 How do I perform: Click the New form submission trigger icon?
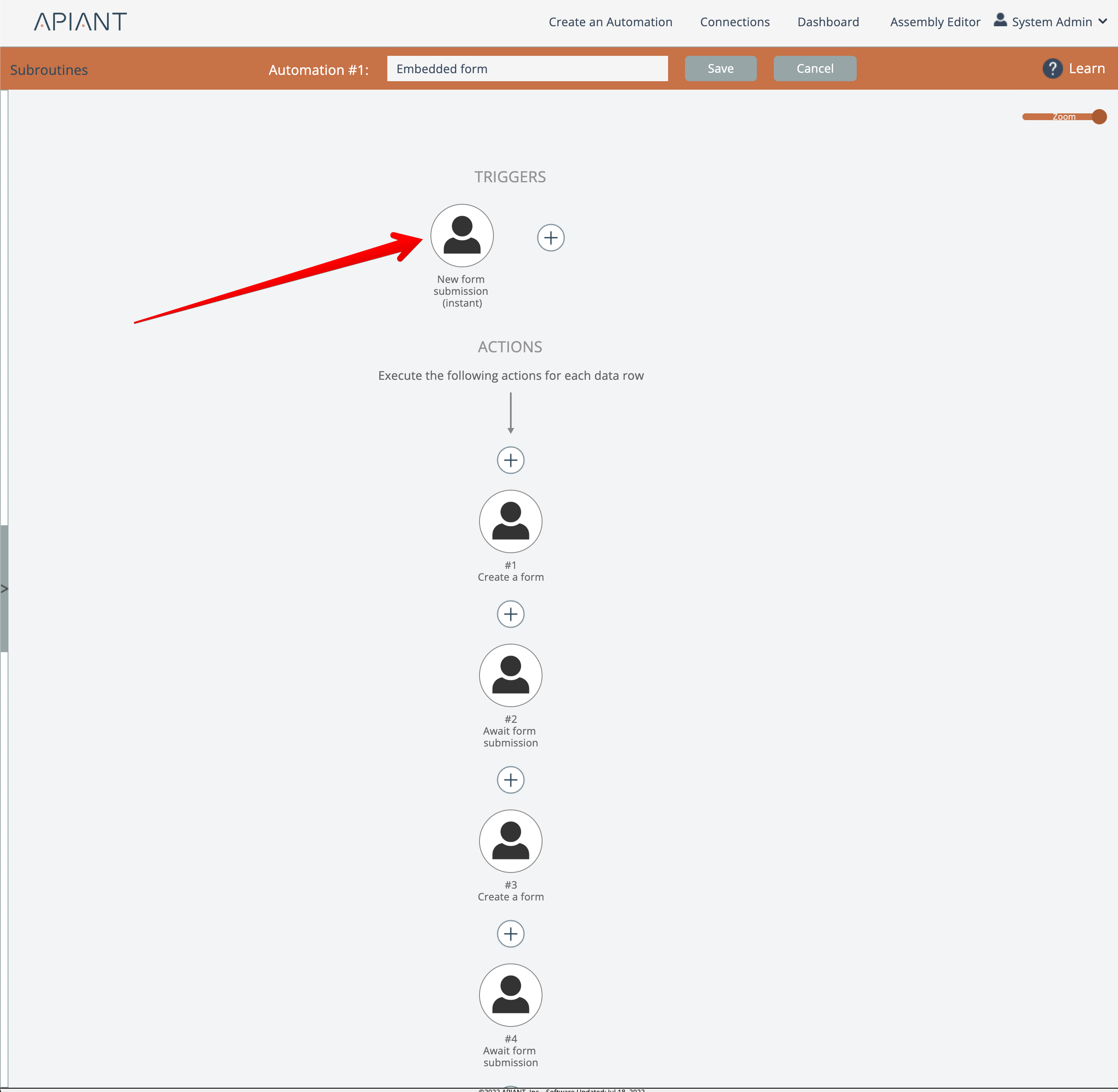tap(461, 236)
